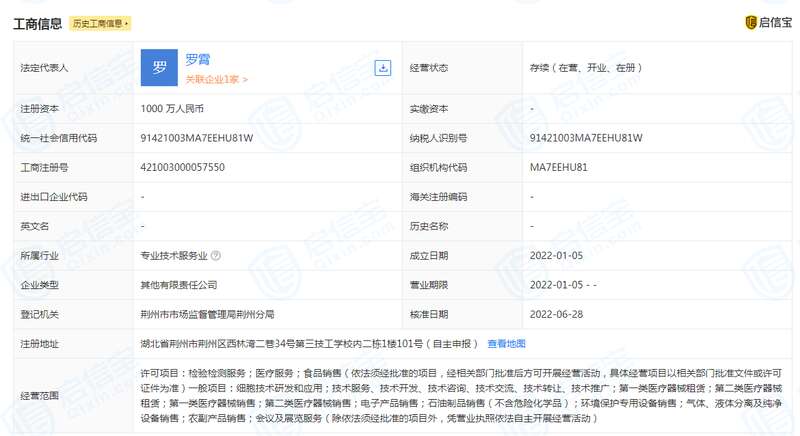
Task: Click the download icon beside 罗霄
Action: click(382, 68)
